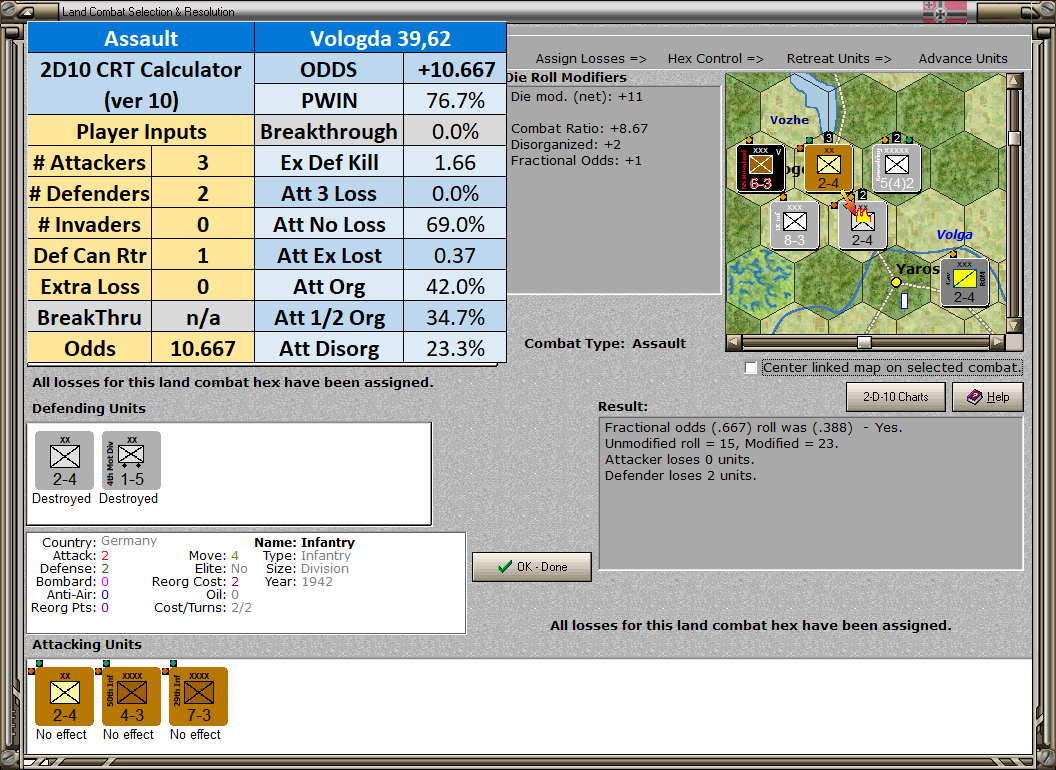The image size is (1056, 770).
Task: Click the # Attackers input value 3
Action: pos(203,162)
